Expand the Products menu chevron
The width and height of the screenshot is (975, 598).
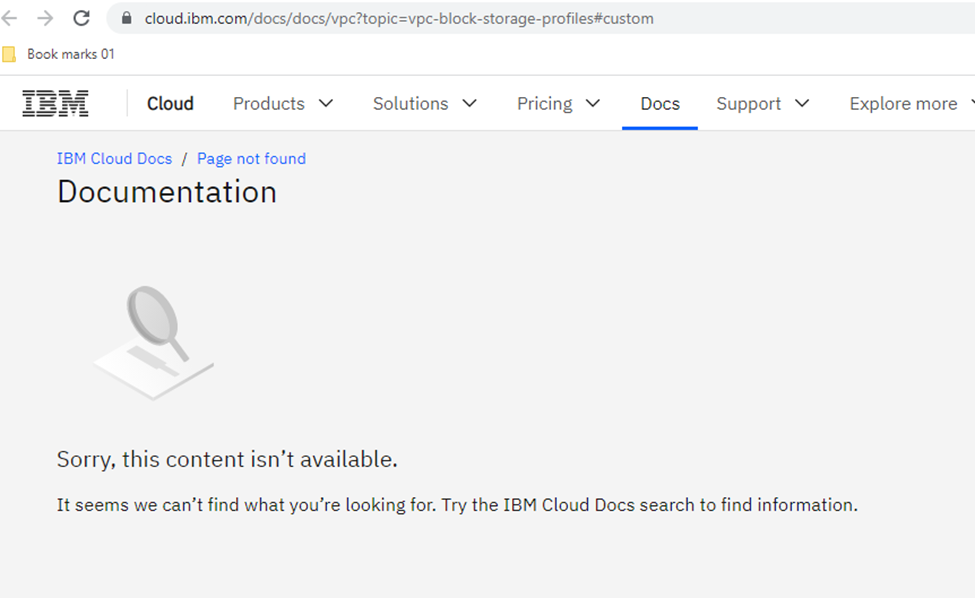[326, 103]
